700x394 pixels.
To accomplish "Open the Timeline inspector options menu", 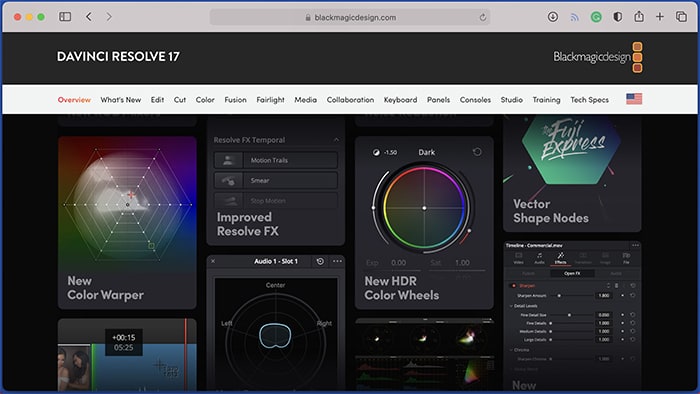I will [635, 245].
